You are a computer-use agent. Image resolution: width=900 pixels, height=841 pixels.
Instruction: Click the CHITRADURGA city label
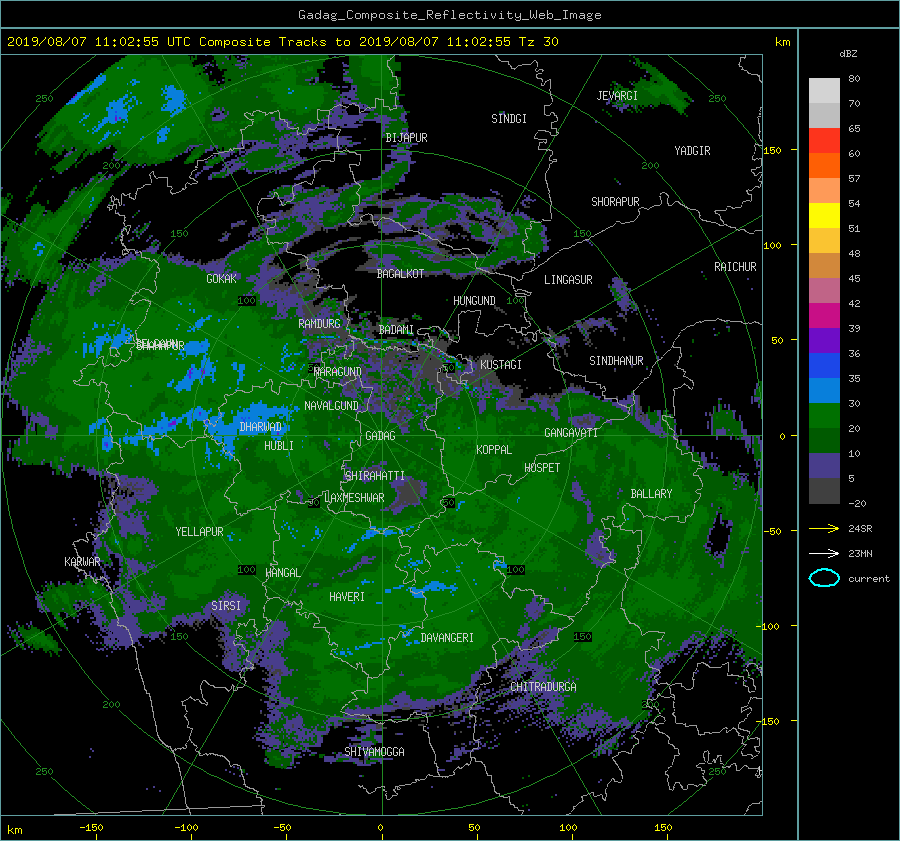point(543,687)
